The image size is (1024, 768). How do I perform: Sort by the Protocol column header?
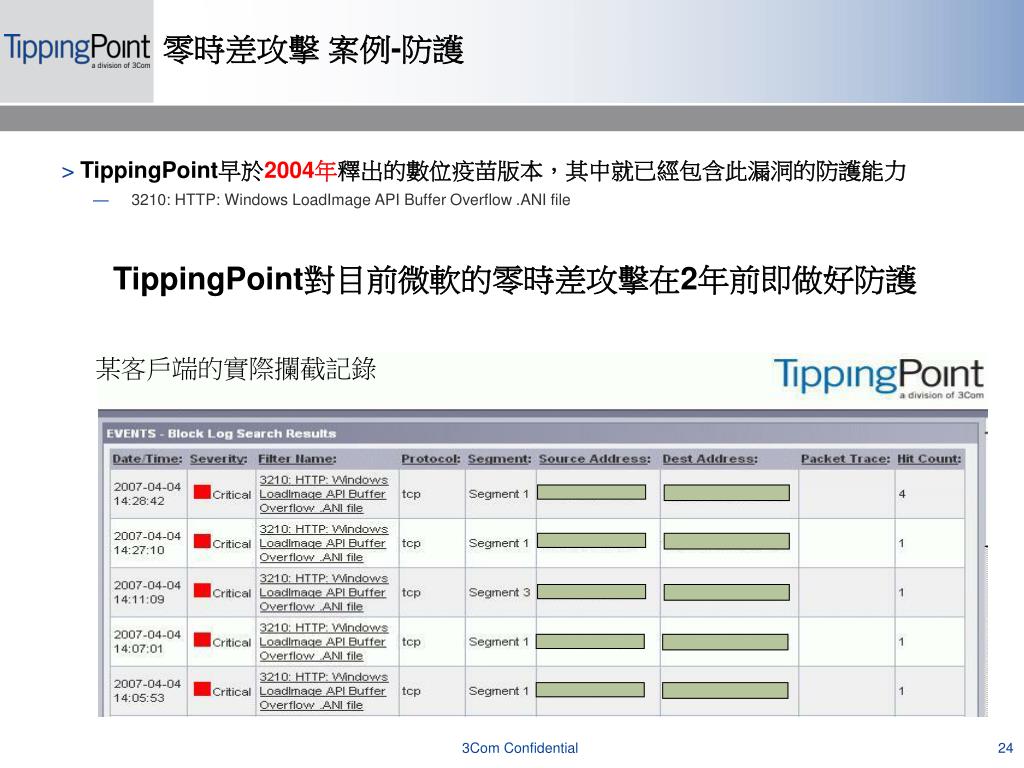point(430,458)
